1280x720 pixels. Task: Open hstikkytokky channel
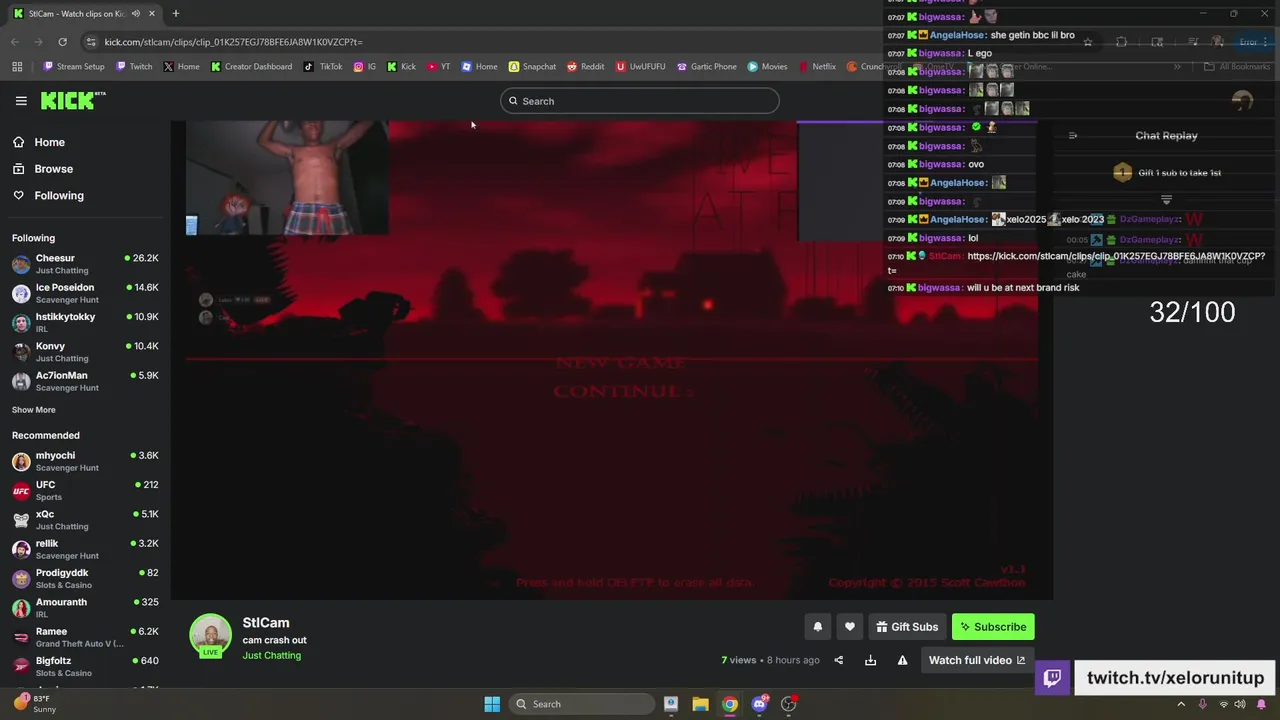[85, 322]
